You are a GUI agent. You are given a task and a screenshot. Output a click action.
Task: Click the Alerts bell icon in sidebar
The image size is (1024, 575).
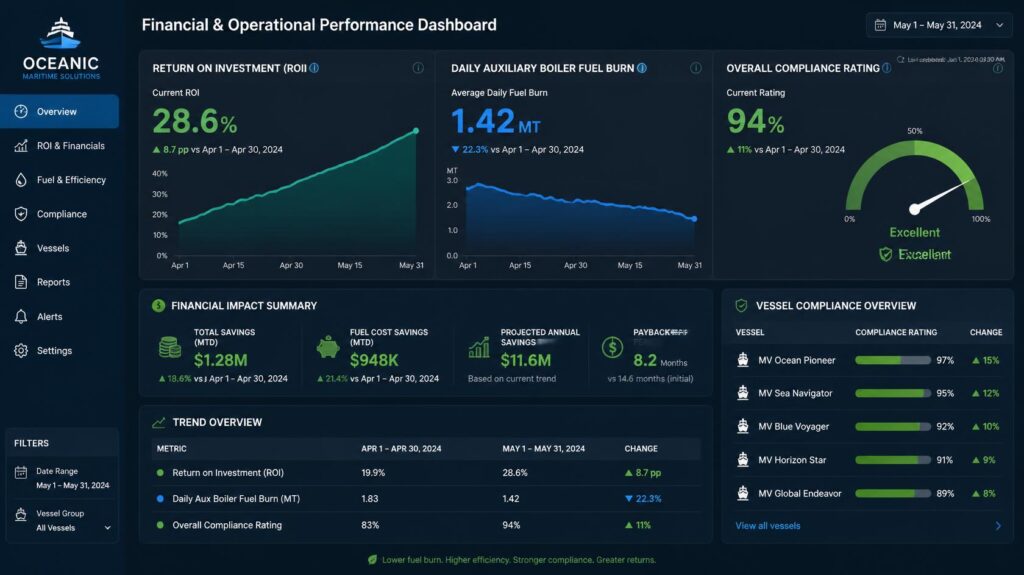[21, 317]
